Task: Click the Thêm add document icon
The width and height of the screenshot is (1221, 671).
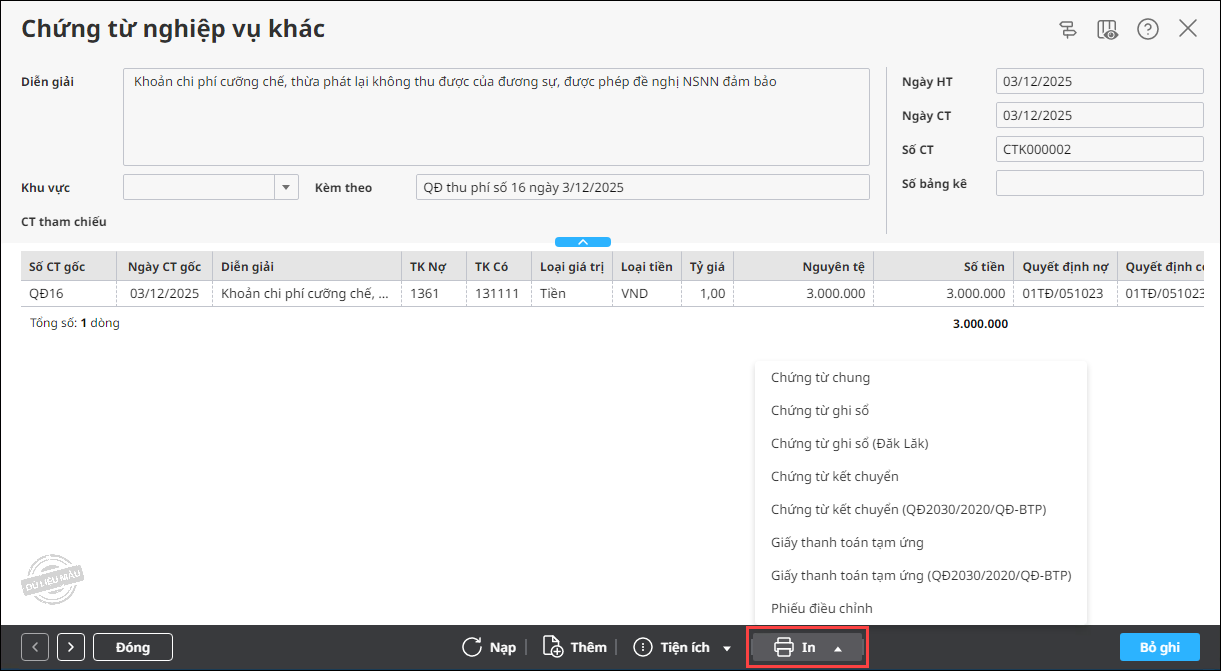Action: coord(553,647)
